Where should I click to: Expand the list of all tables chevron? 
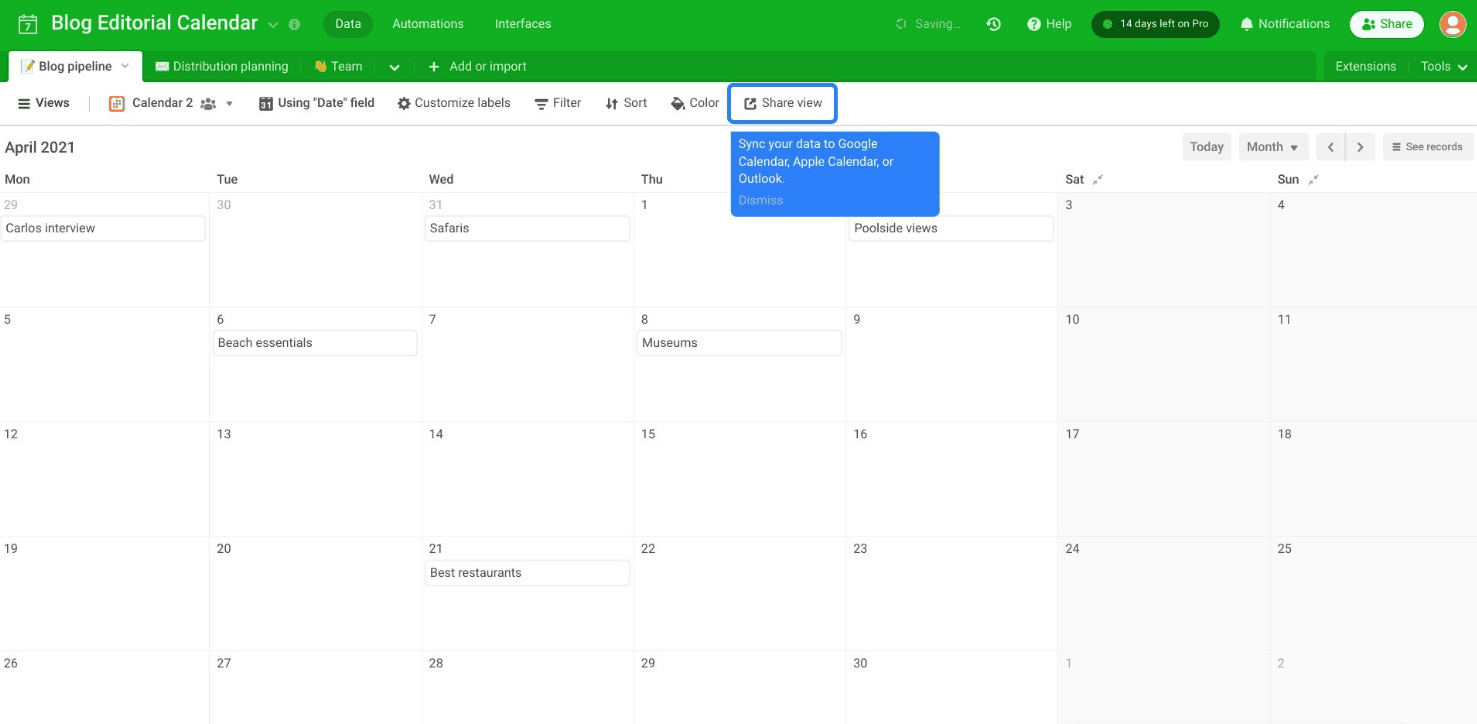click(394, 67)
